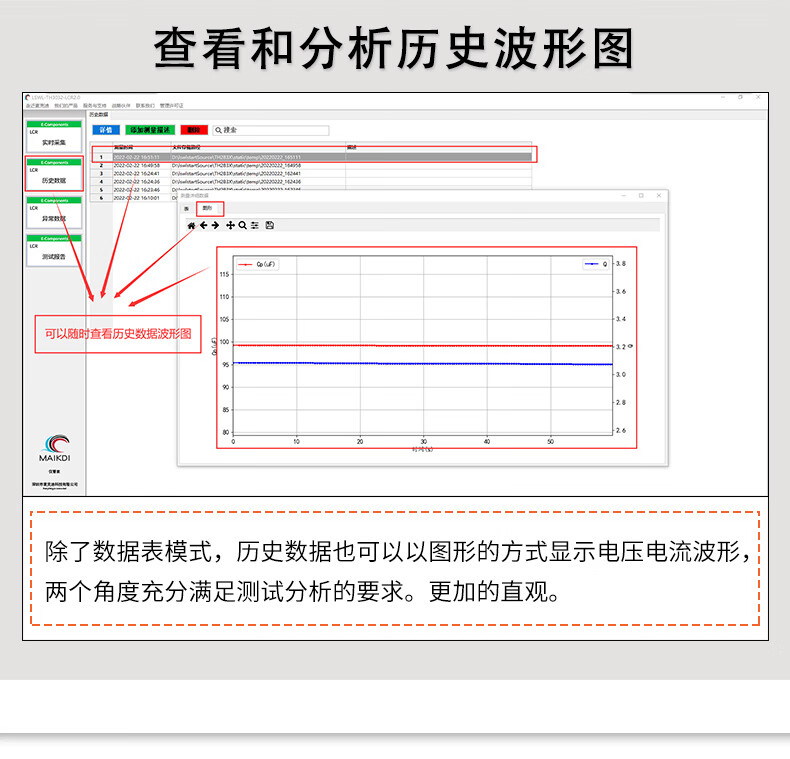790x759 pixels.
Task: Maximize the waveform popup window
Action: pos(641,196)
